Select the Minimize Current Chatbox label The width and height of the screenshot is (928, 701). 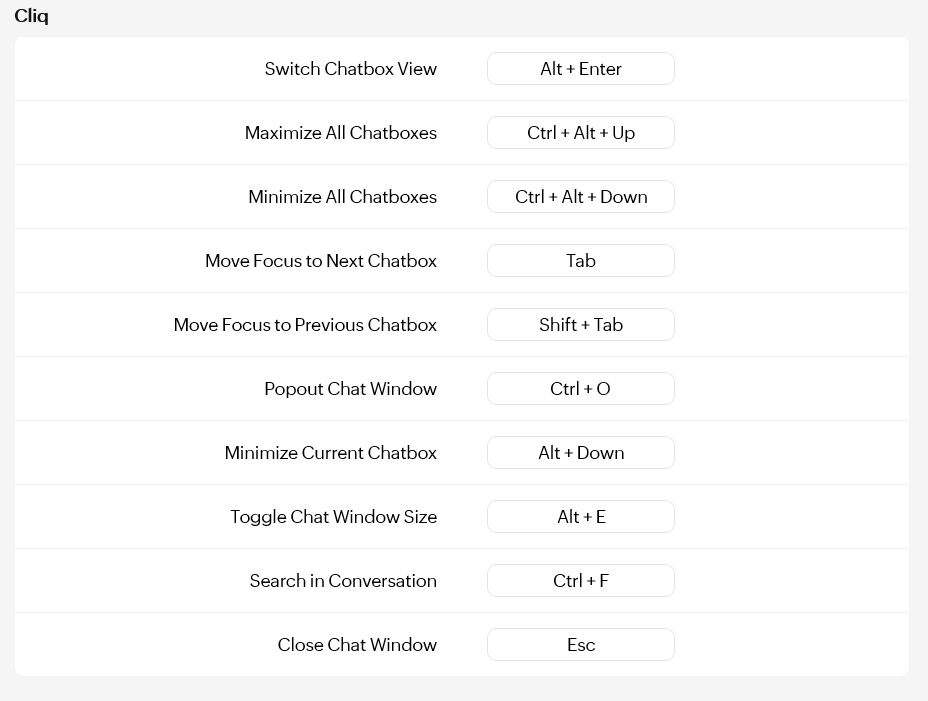330,453
